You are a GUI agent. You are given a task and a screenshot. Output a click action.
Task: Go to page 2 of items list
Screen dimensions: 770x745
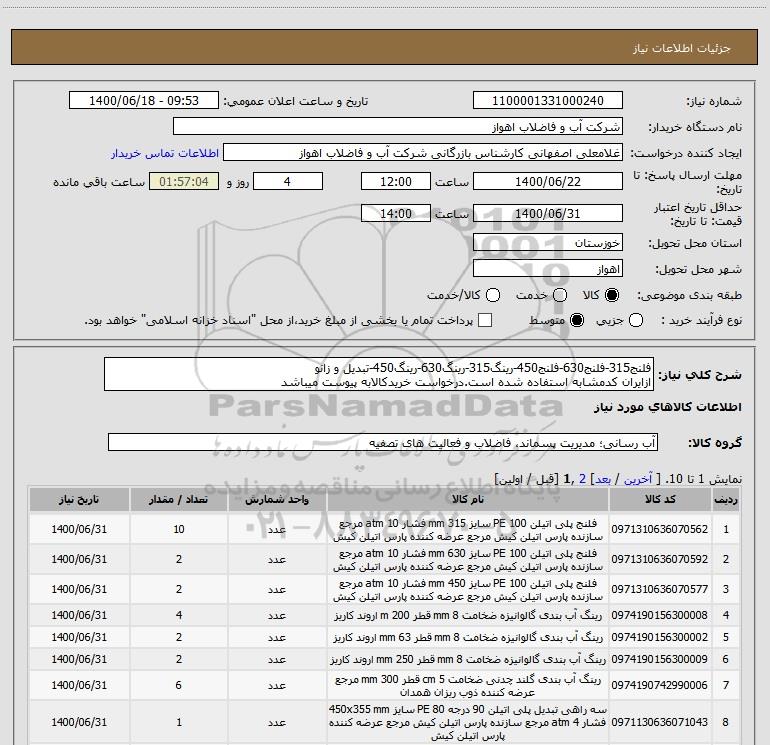click(x=582, y=479)
